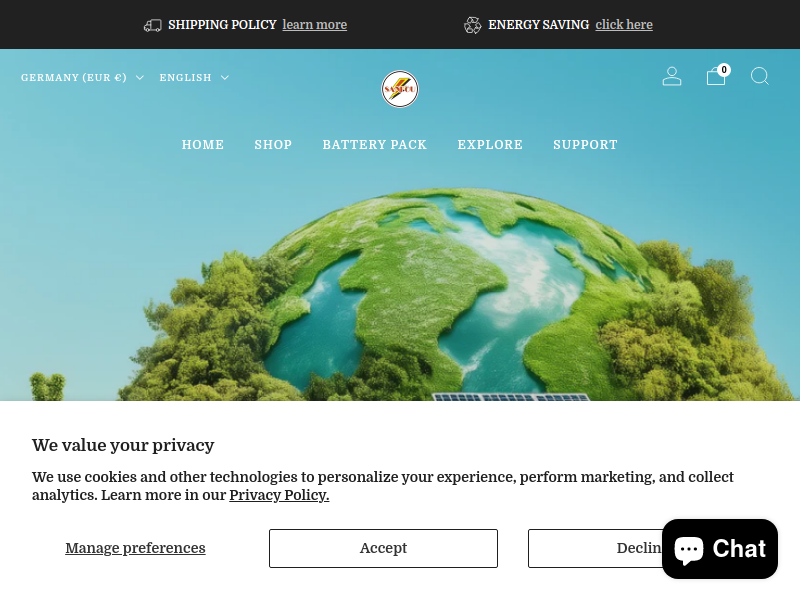Open the Support menu item
800x600 pixels.
tap(585, 145)
